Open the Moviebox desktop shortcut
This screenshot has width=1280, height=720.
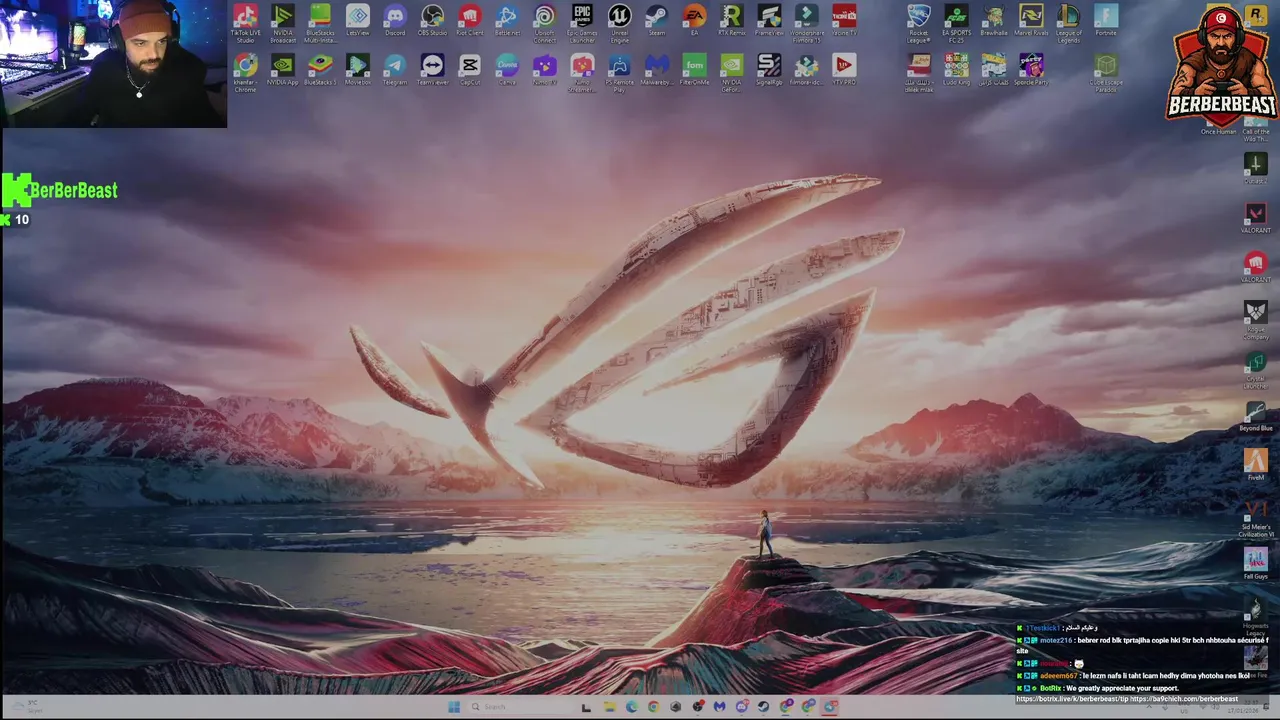(358, 69)
